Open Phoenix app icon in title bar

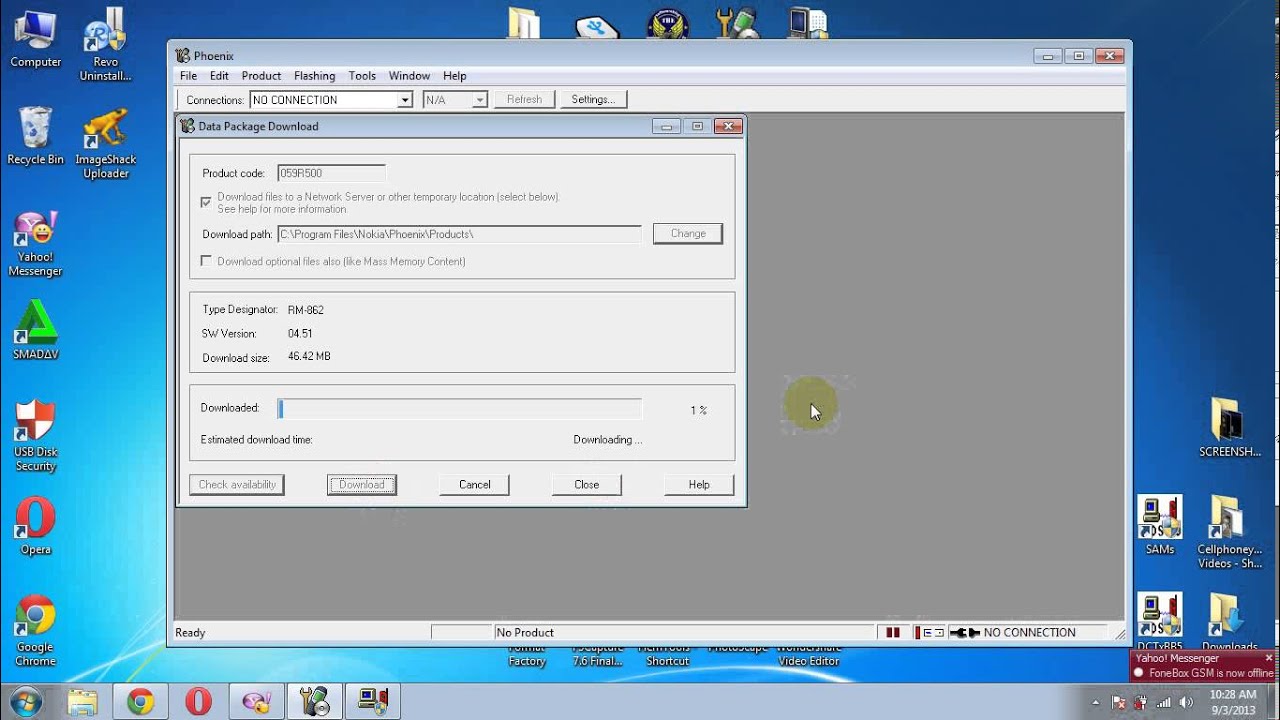click(x=183, y=56)
